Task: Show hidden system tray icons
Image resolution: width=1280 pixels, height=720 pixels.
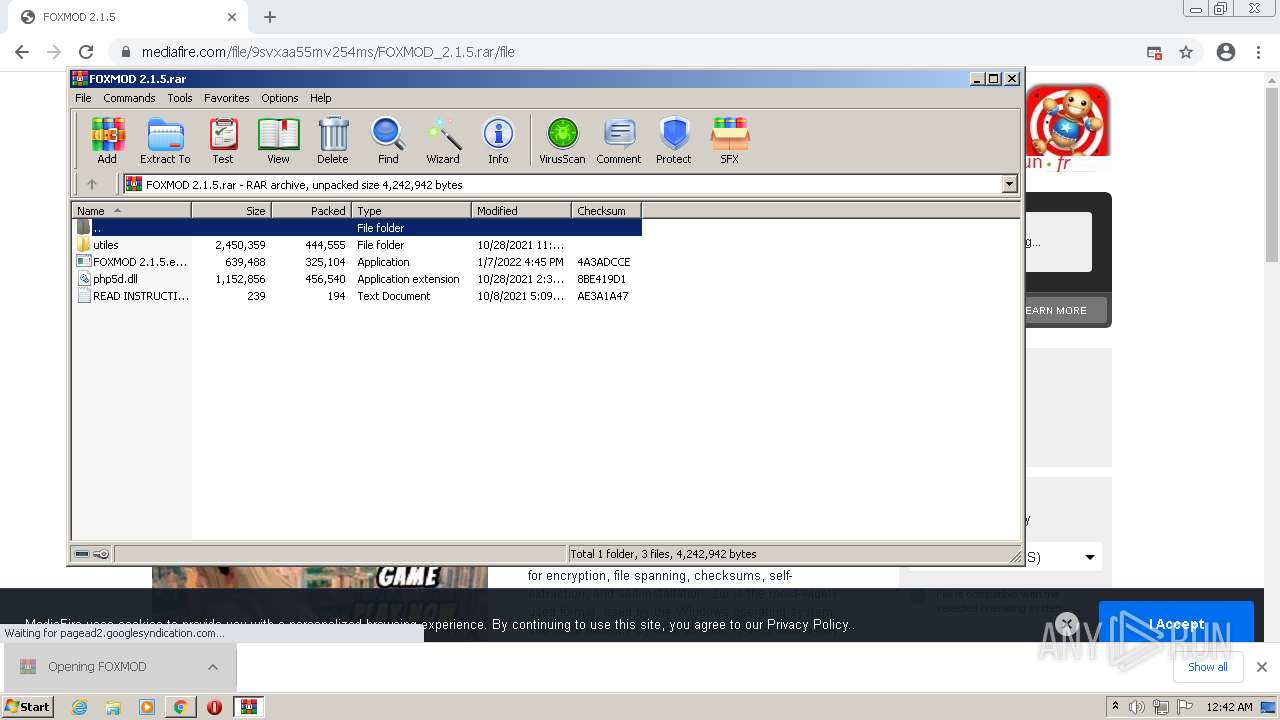Action: (1115, 707)
